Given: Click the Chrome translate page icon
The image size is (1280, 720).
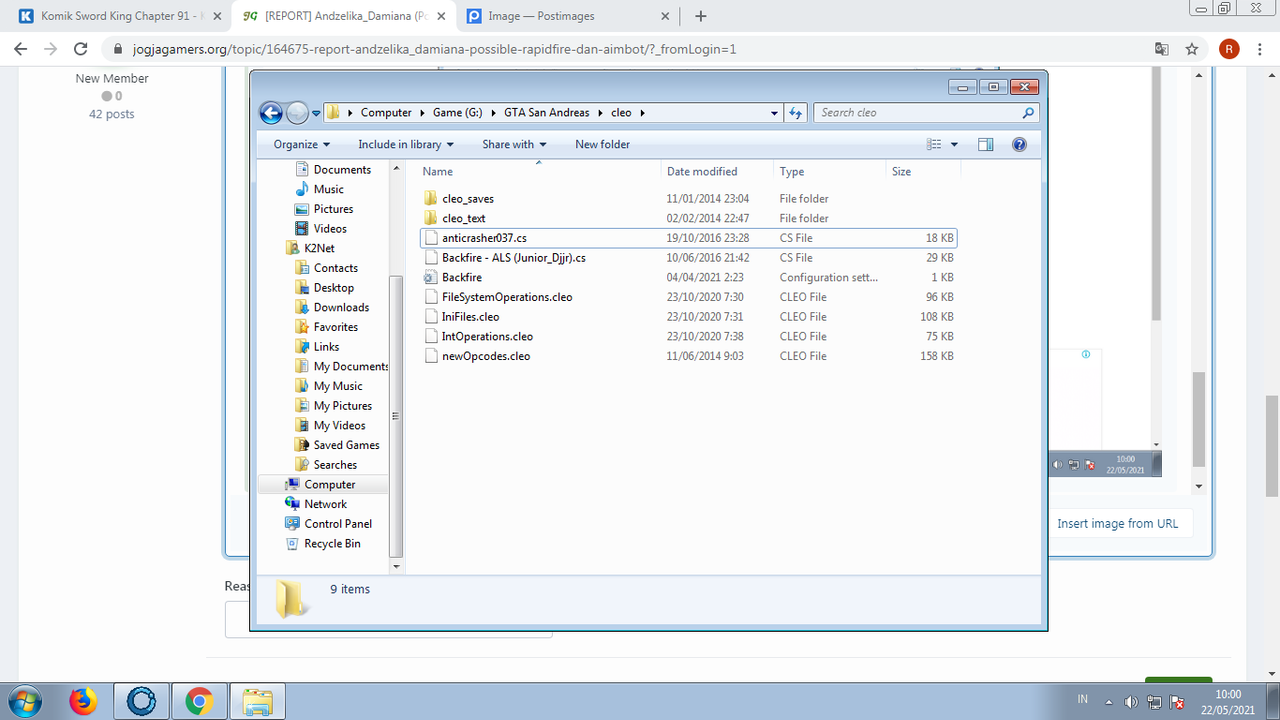Looking at the screenshot, I should click(1161, 49).
